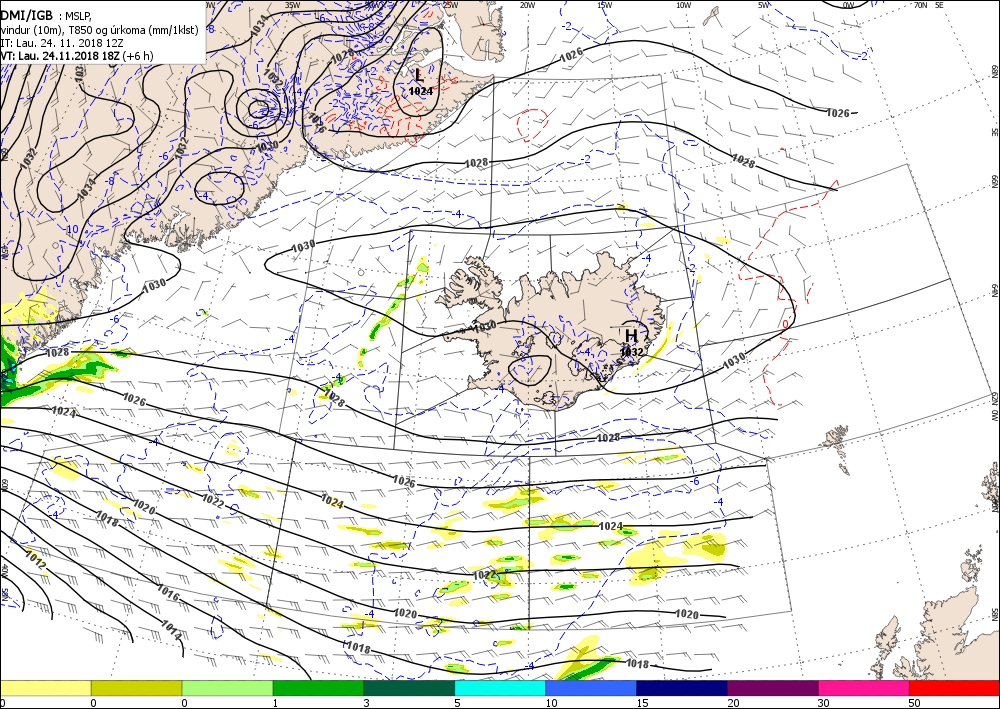Click the H high-pressure marker over Iceland

click(631, 335)
